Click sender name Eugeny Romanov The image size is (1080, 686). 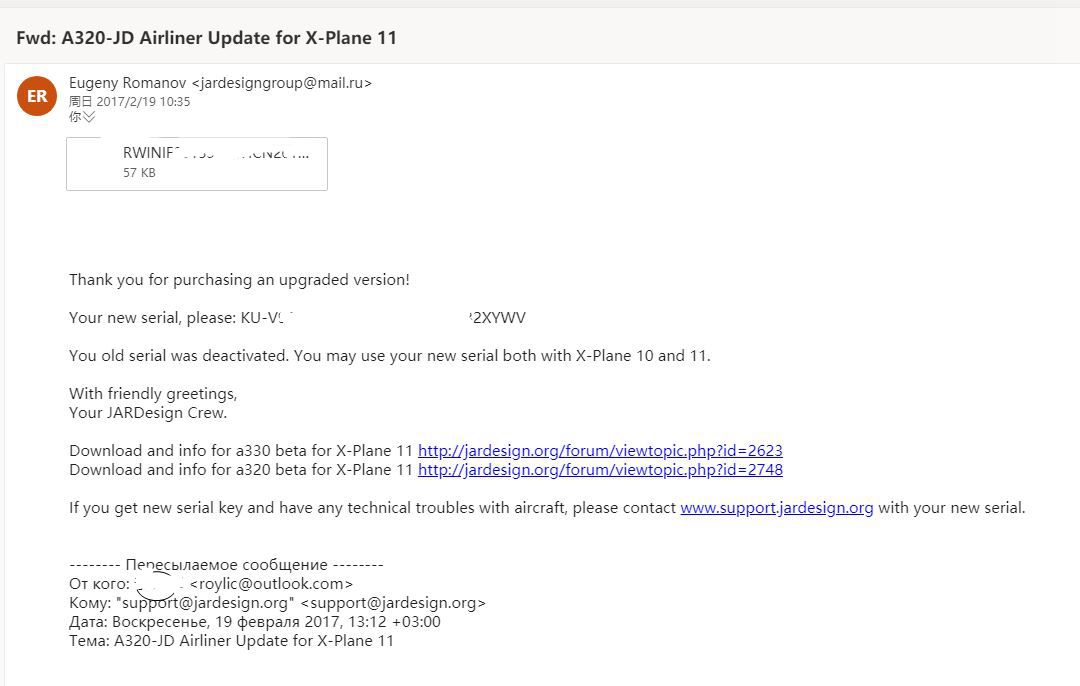click(x=127, y=83)
